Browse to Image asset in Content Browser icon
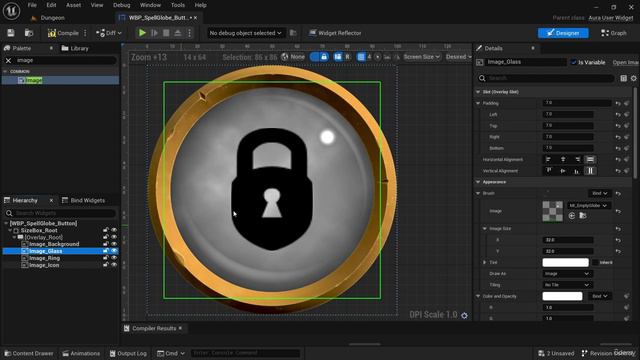Viewport: 640px width, 360px height. point(583,216)
